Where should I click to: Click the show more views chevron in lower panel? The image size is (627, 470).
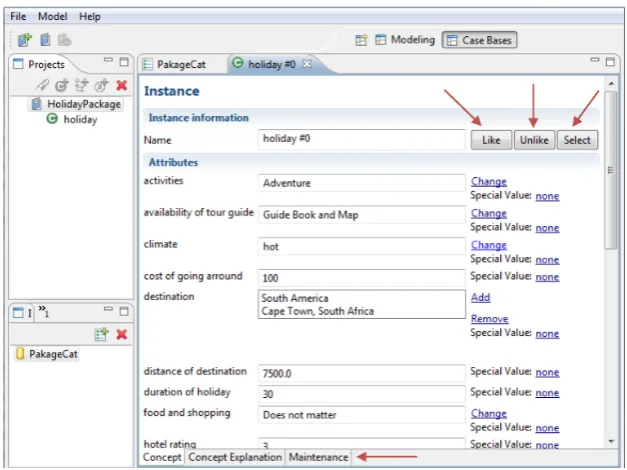(44, 311)
